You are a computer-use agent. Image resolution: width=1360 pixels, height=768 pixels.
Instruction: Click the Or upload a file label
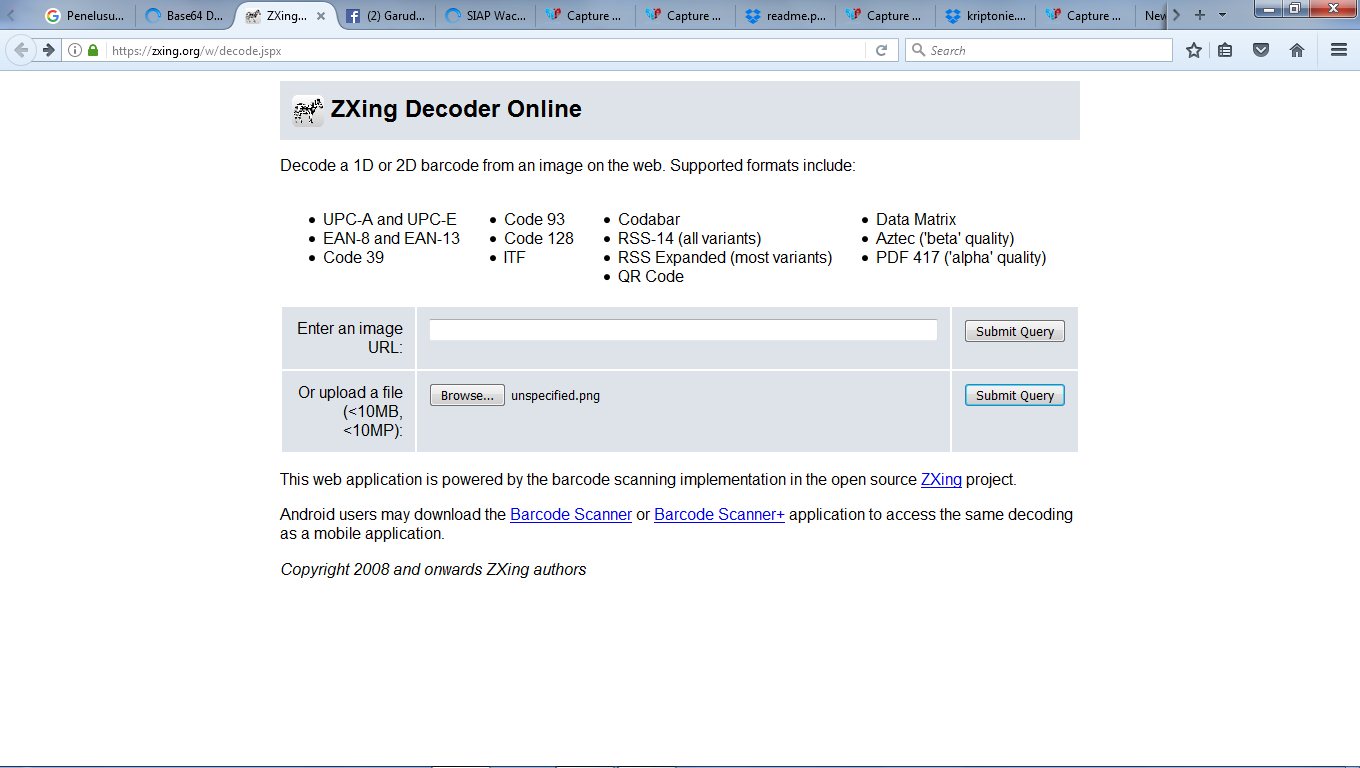351,411
